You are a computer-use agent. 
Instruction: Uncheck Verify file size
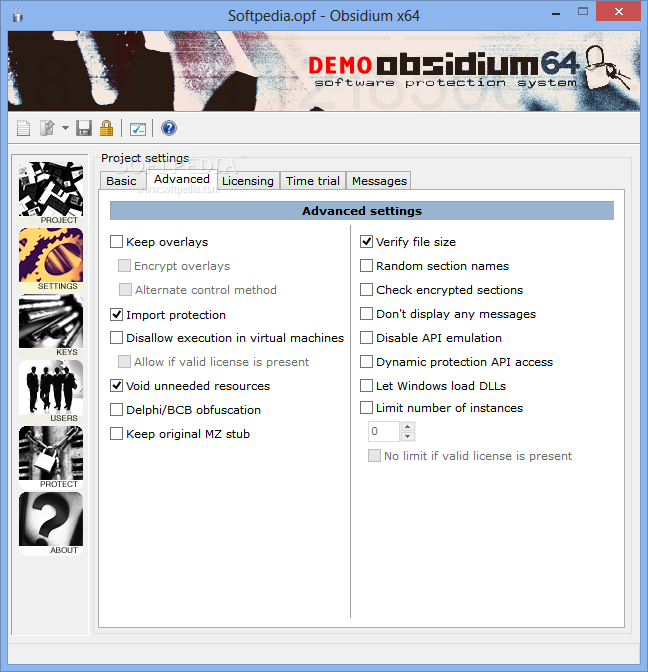pos(366,242)
